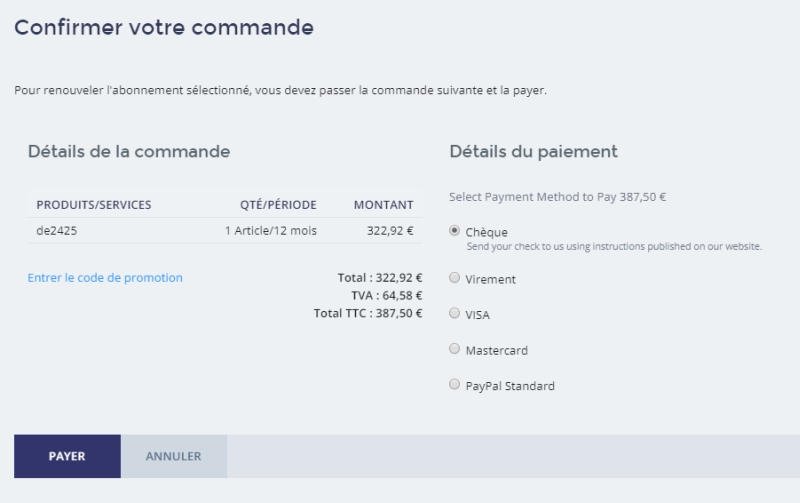Click the 'Send your check to us' description
800x503 pixels.
pos(614,246)
